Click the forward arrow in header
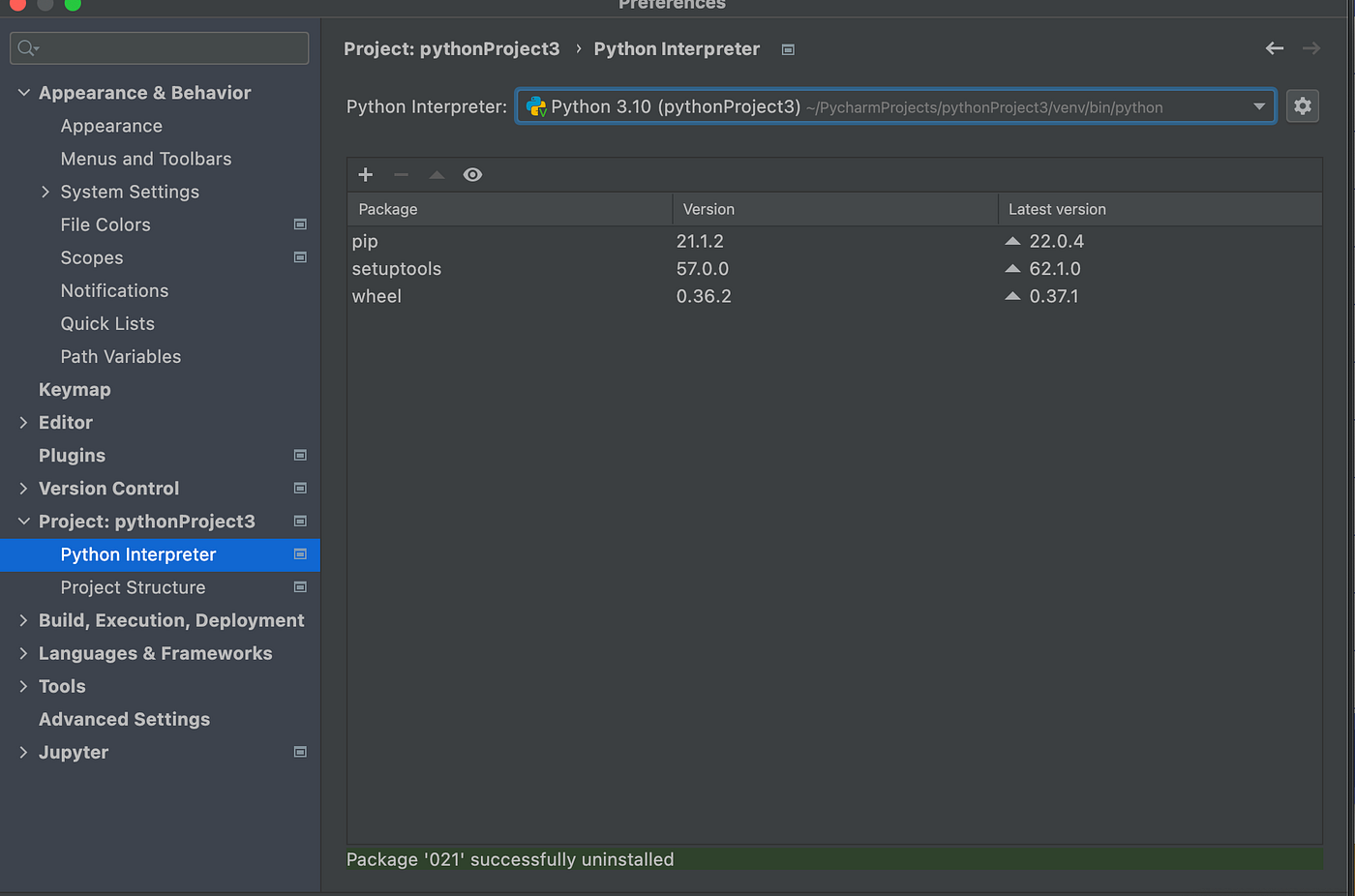Image resolution: width=1355 pixels, height=896 pixels. point(1311,48)
